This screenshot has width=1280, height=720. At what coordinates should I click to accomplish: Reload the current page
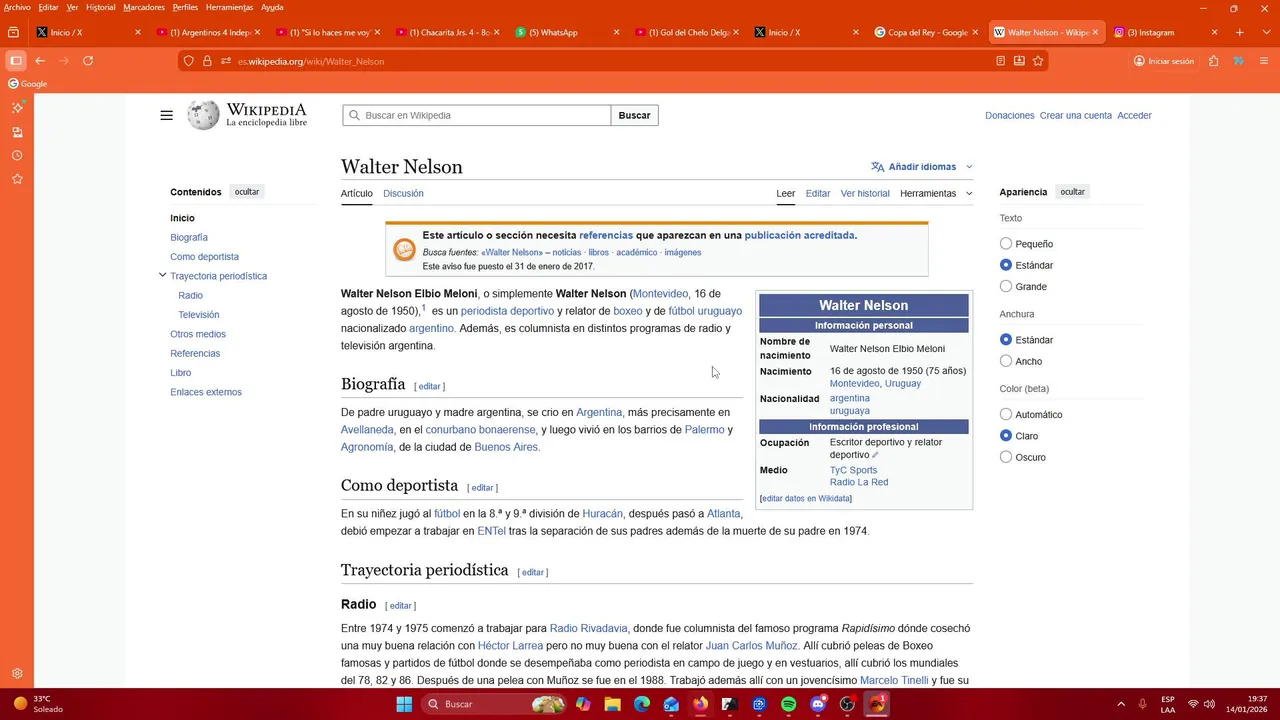coord(88,61)
